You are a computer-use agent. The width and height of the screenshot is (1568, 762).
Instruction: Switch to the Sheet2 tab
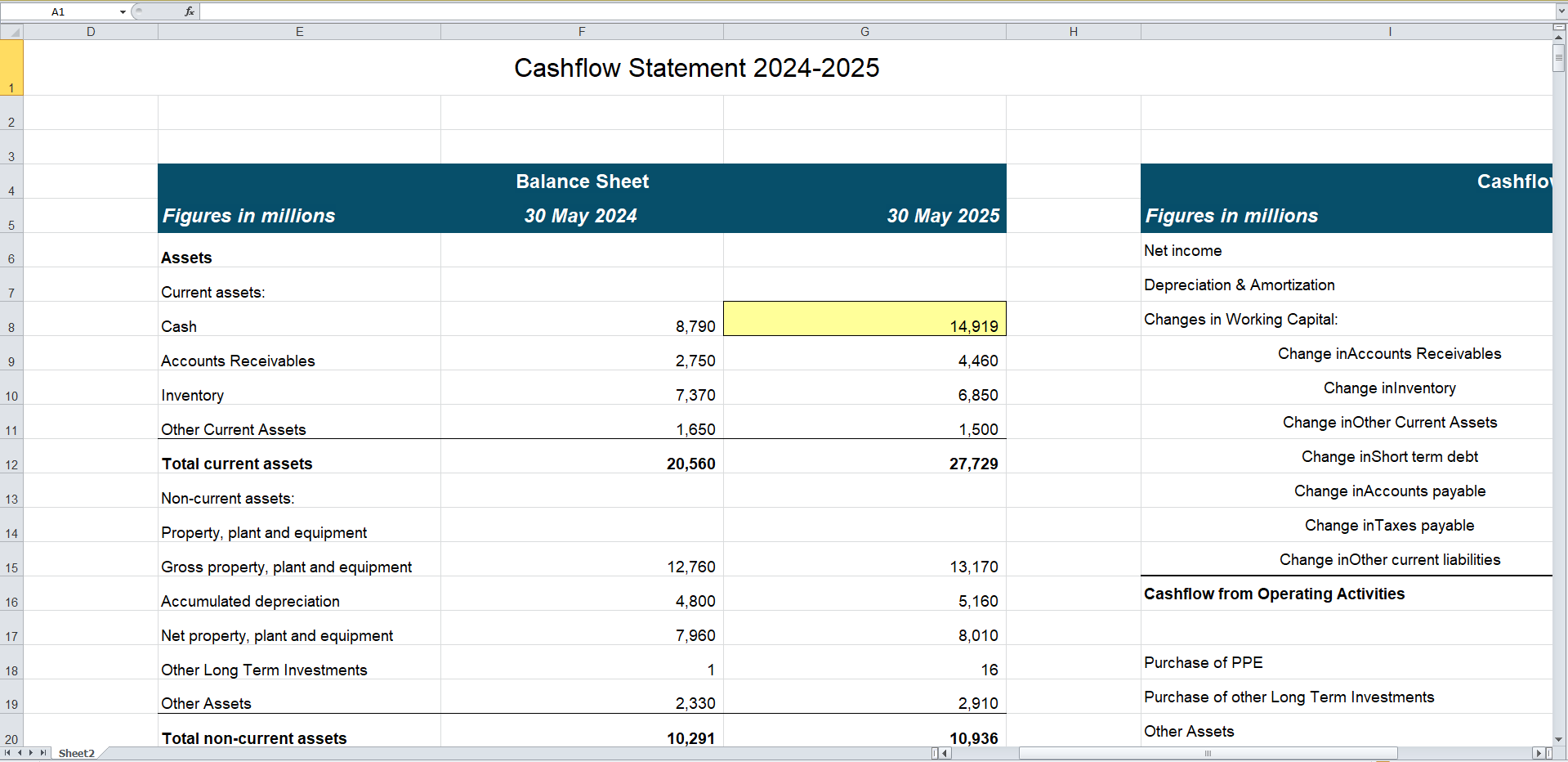tap(76, 753)
